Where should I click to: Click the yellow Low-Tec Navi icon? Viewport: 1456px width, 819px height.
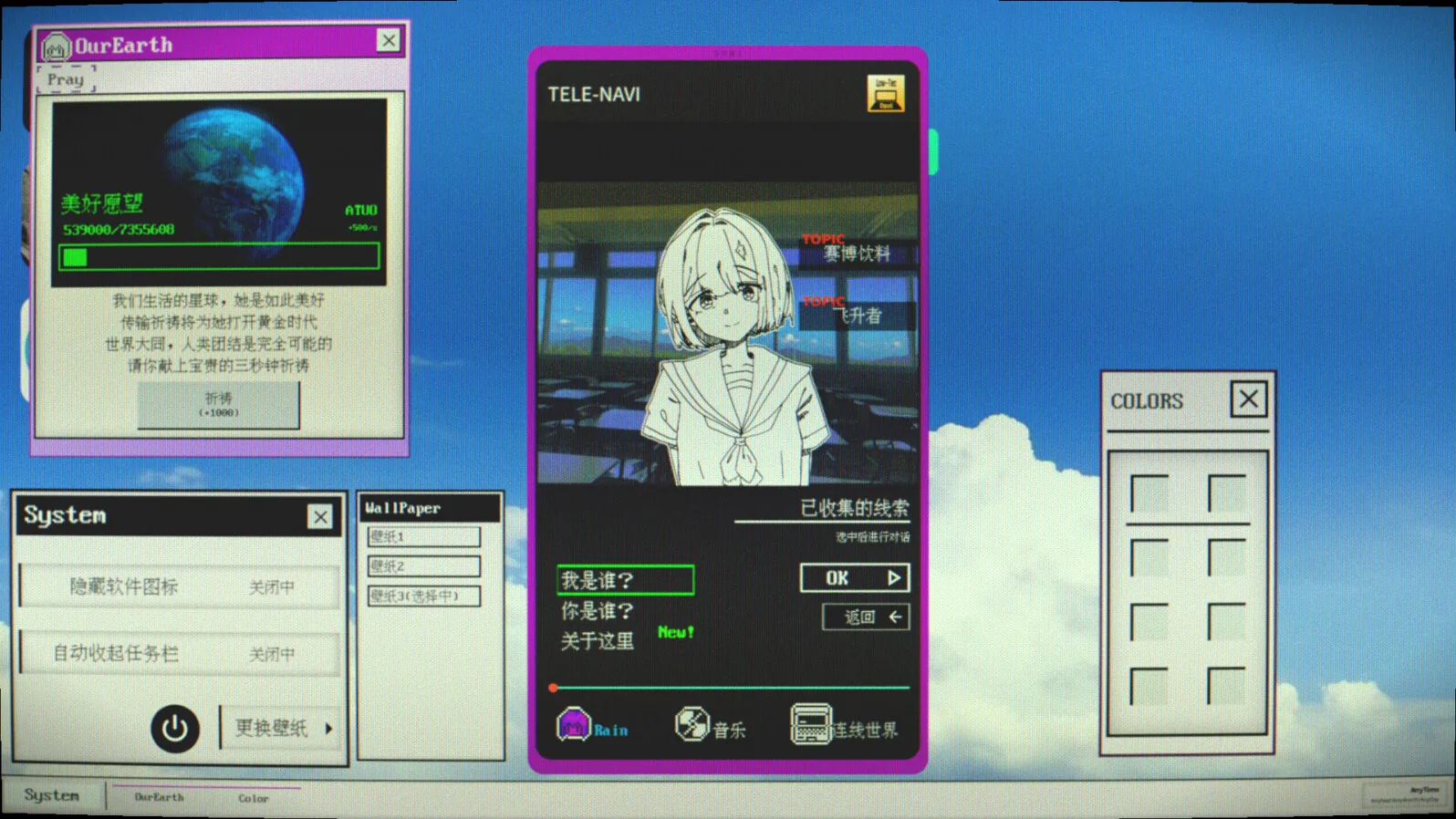tap(885, 93)
